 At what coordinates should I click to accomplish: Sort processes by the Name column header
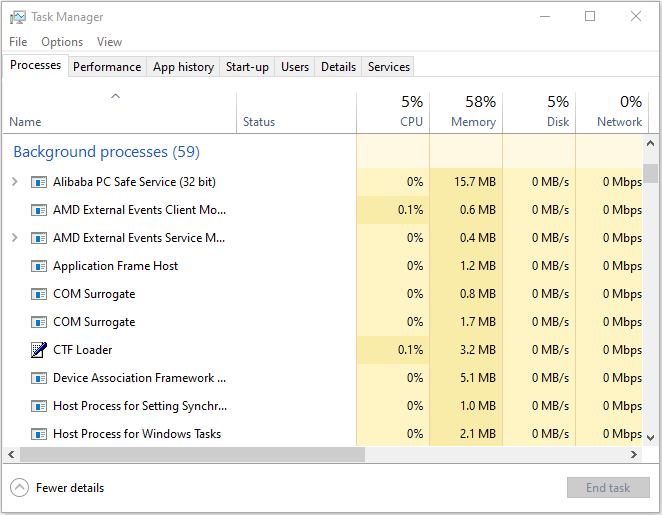[x=119, y=113]
